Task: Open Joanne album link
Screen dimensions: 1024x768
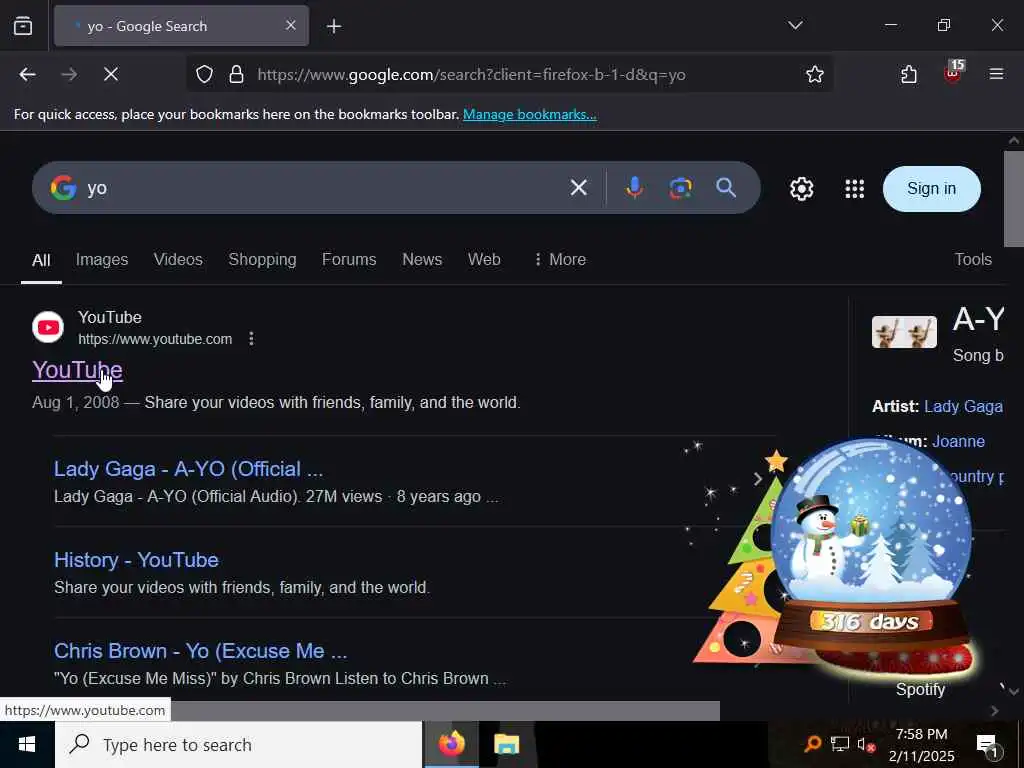Action: click(x=958, y=441)
